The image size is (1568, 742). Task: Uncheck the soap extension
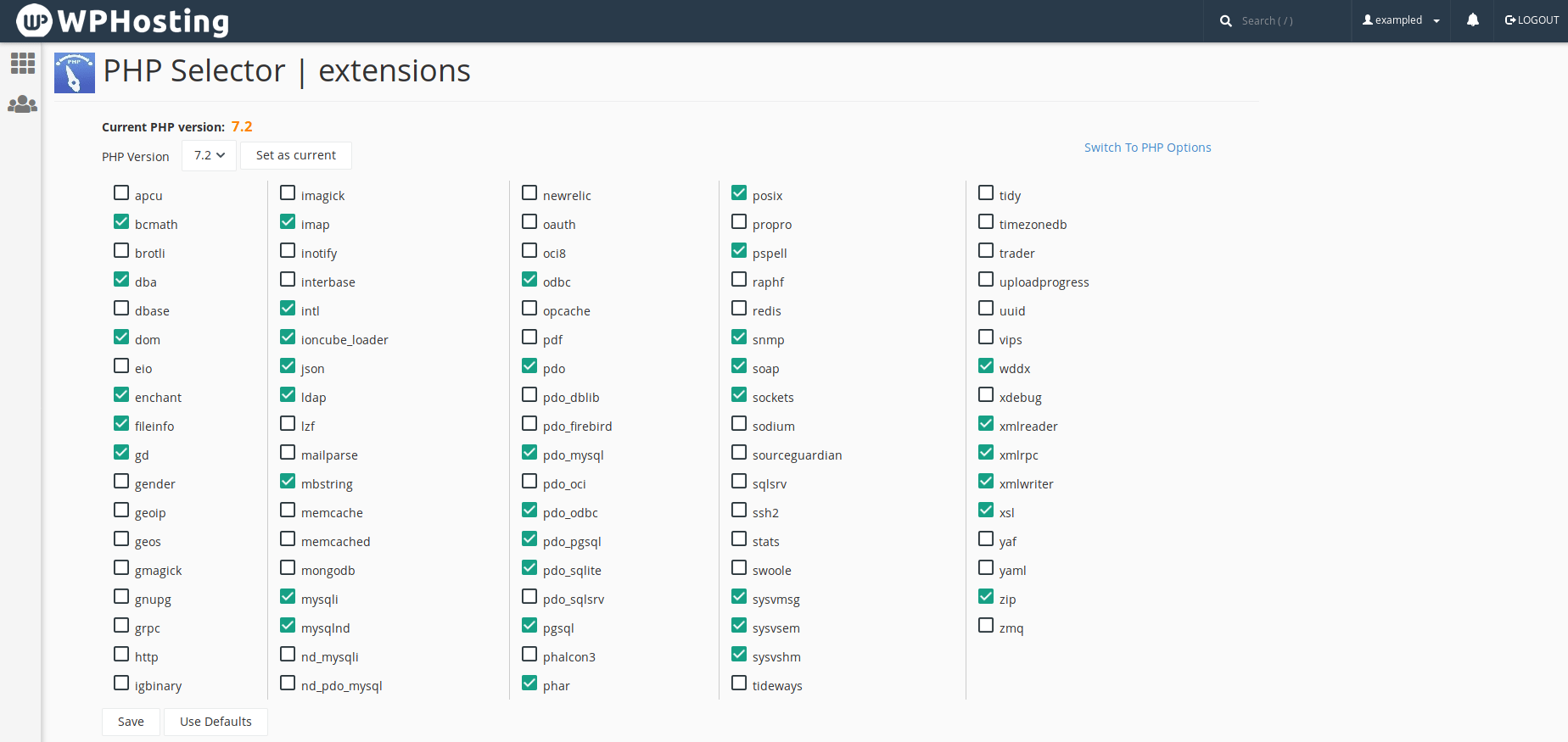click(x=739, y=366)
